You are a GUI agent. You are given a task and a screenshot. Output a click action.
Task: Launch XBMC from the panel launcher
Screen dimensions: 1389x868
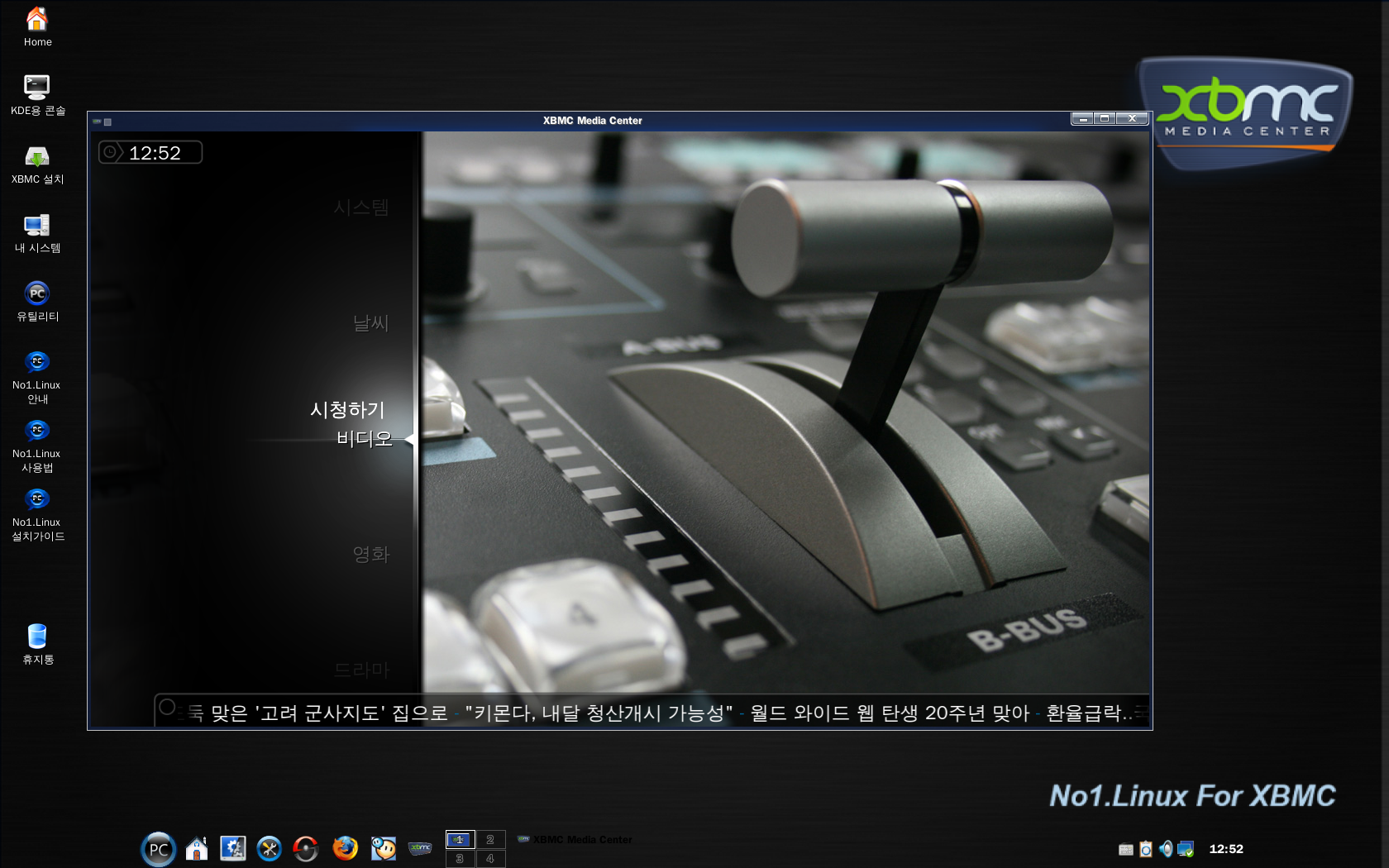[x=420, y=848]
